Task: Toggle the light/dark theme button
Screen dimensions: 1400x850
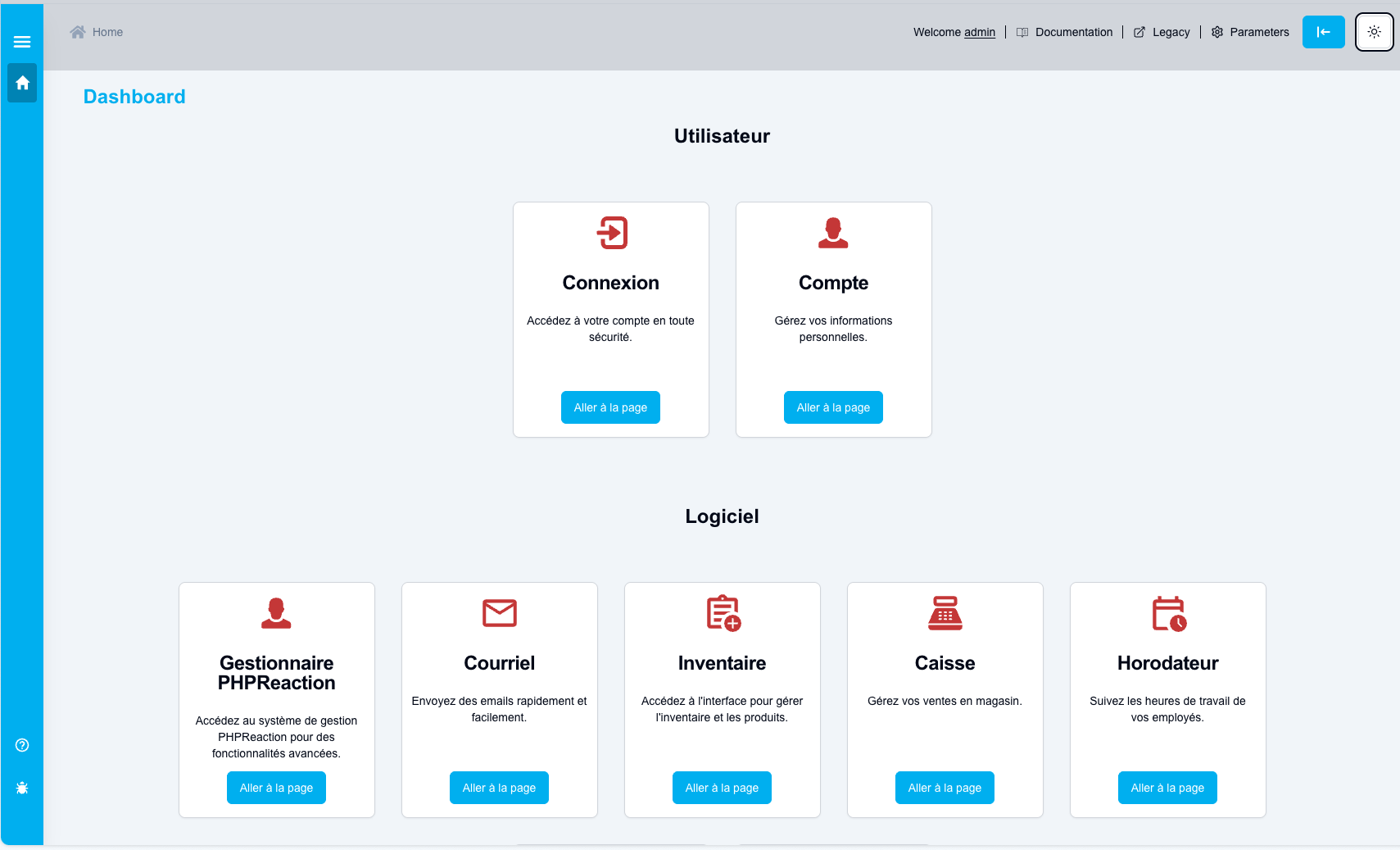Action: coord(1374,32)
